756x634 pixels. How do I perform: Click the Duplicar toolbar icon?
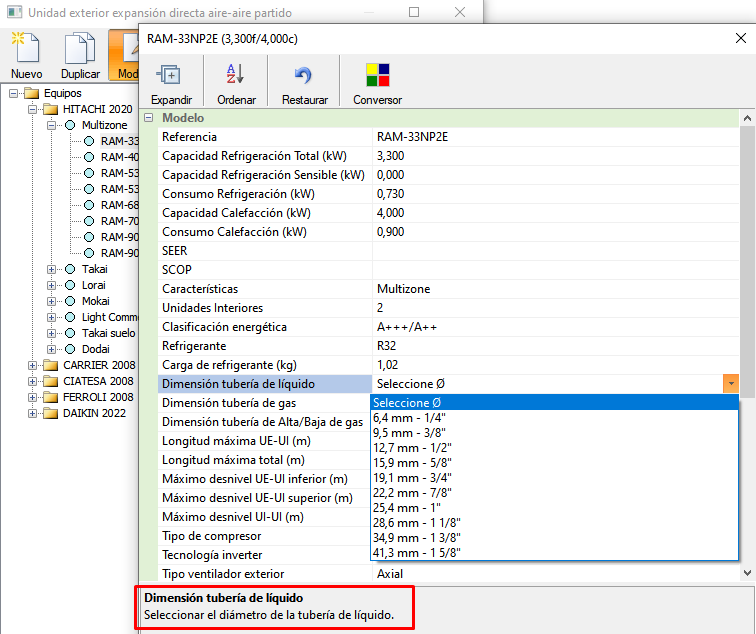point(80,48)
